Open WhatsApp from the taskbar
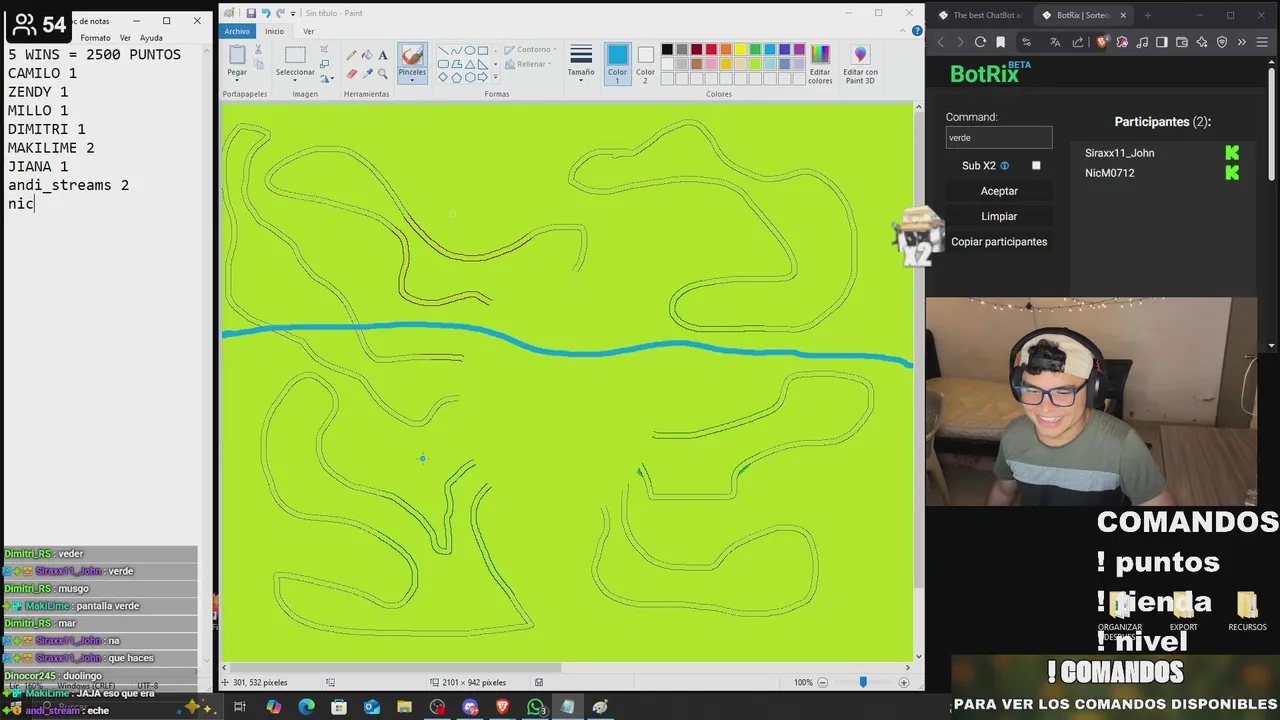Viewport: 1280px width, 720px height. 535,707
